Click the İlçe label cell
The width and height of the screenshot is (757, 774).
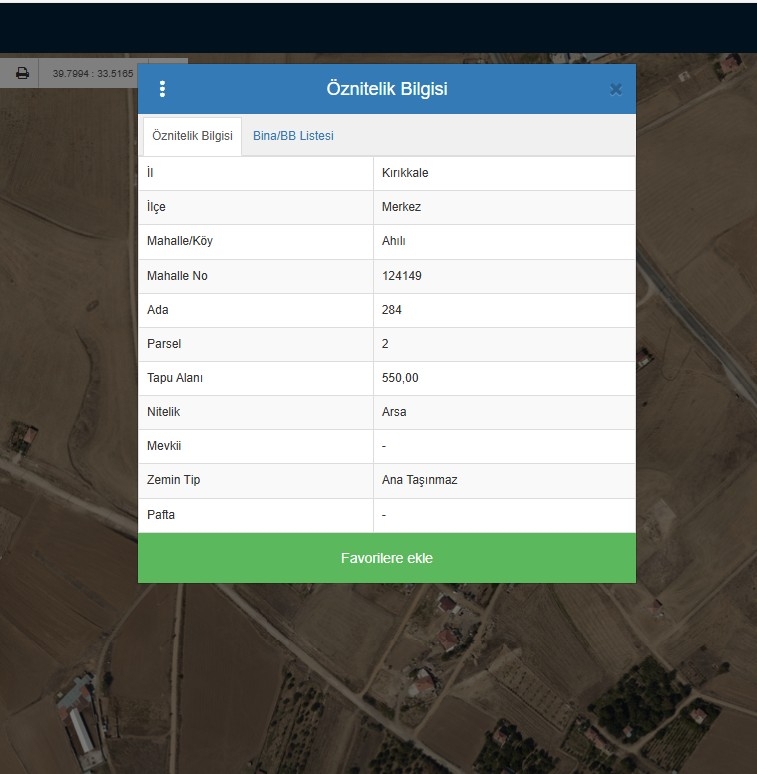[256, 207]
